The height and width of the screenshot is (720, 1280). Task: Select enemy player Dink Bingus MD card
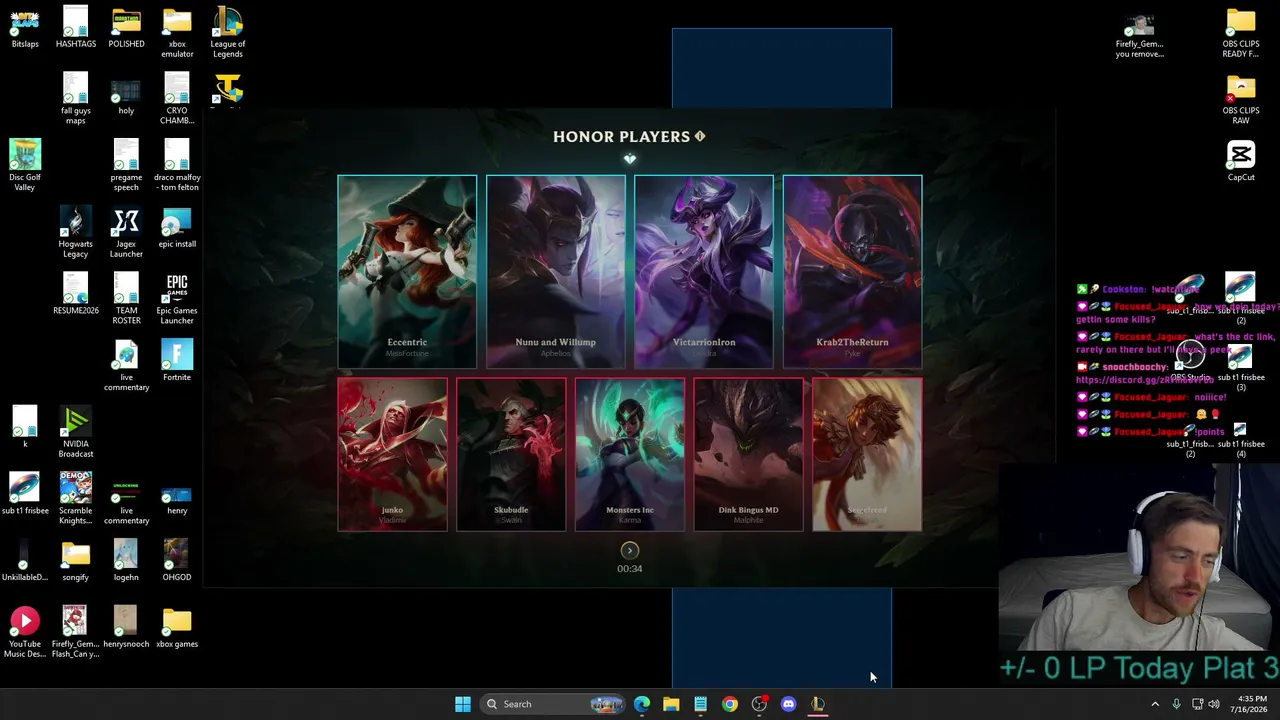coord(748,454)
